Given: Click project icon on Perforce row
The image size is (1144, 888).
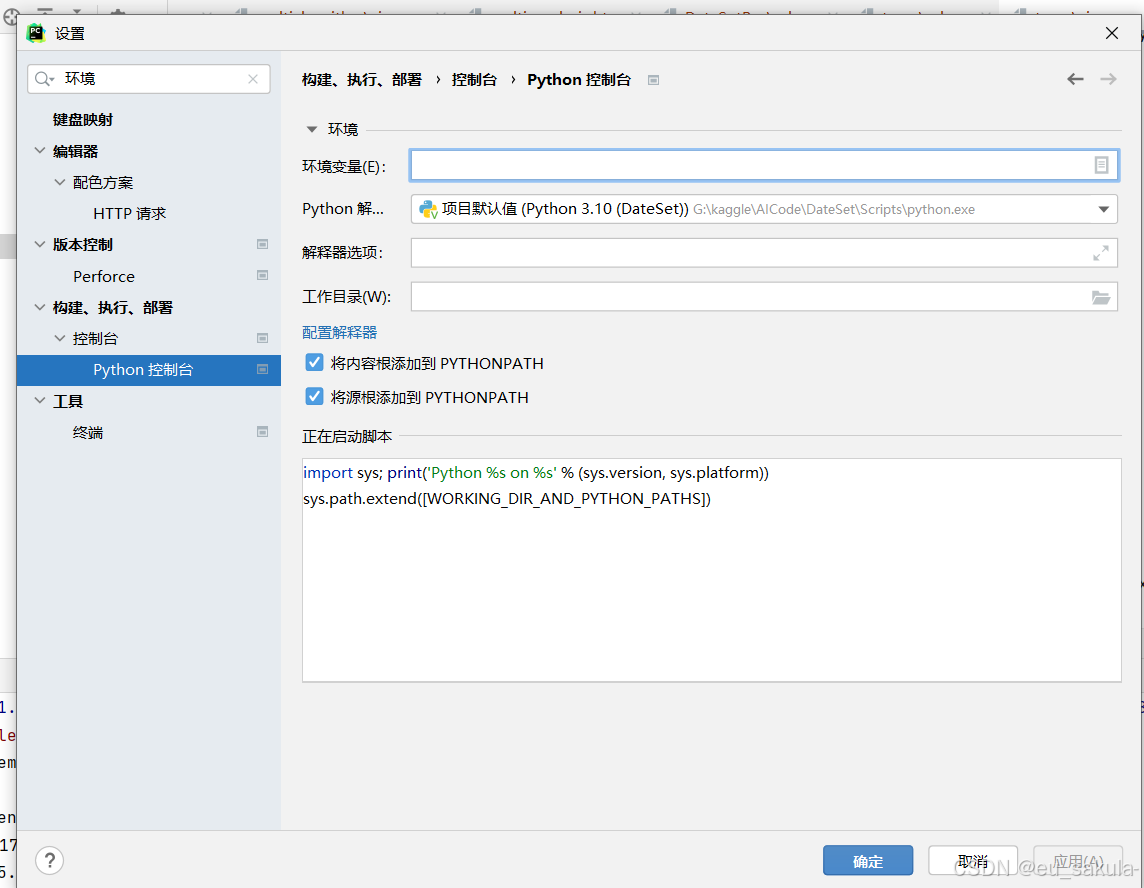Looking at the screenshot, I should [263, 276].
